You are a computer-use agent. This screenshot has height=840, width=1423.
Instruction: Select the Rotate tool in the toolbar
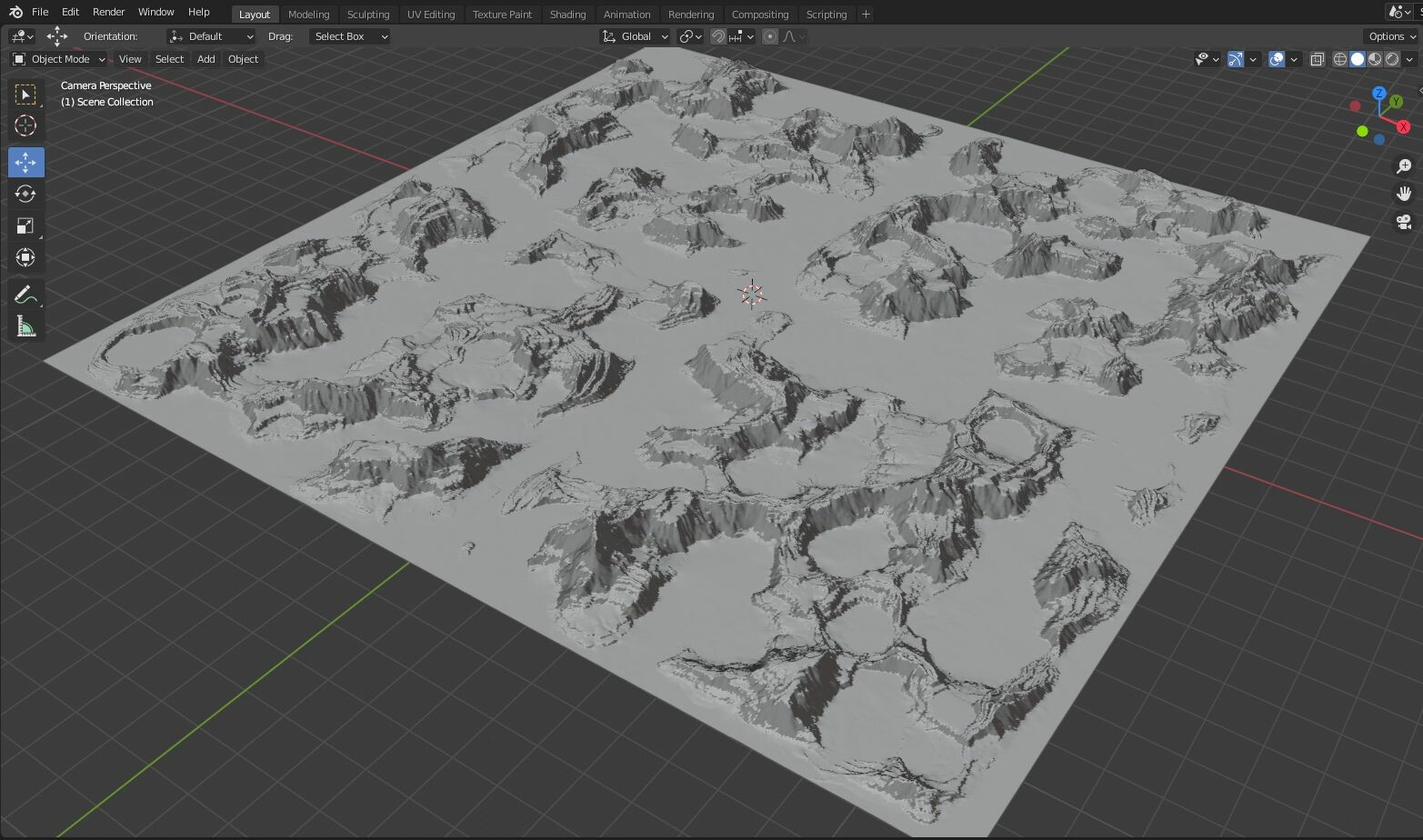25,194
